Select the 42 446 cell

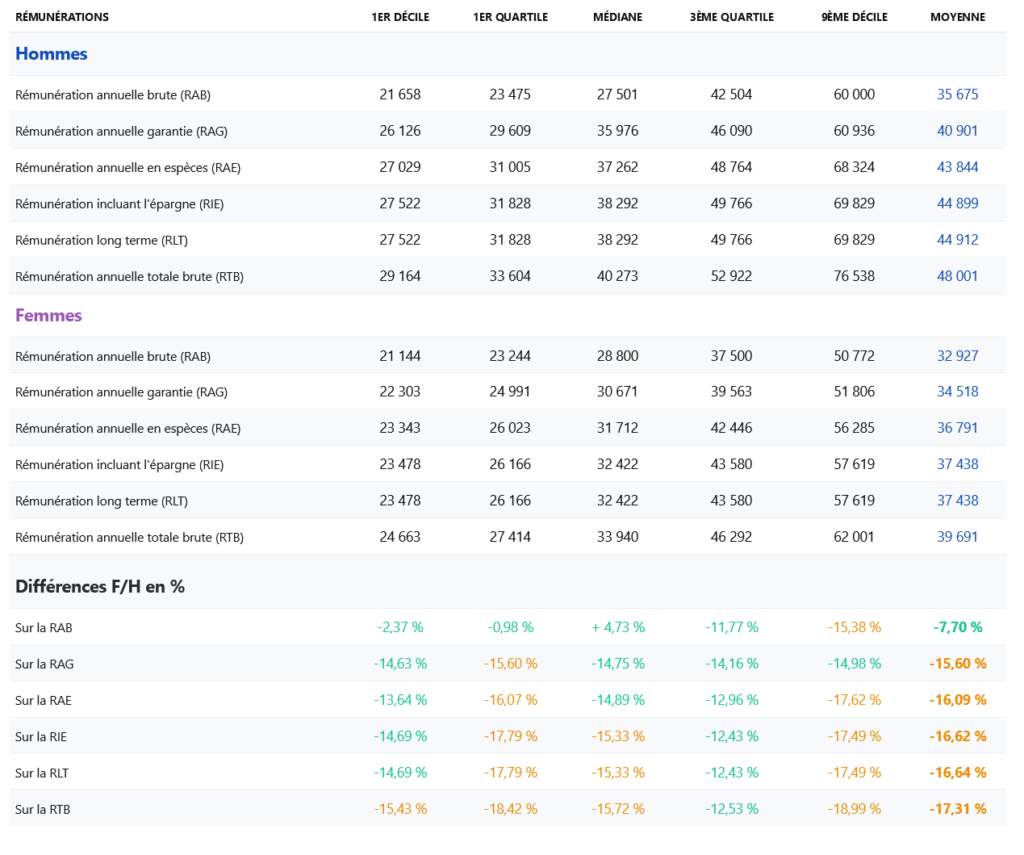tap(731, 428)
